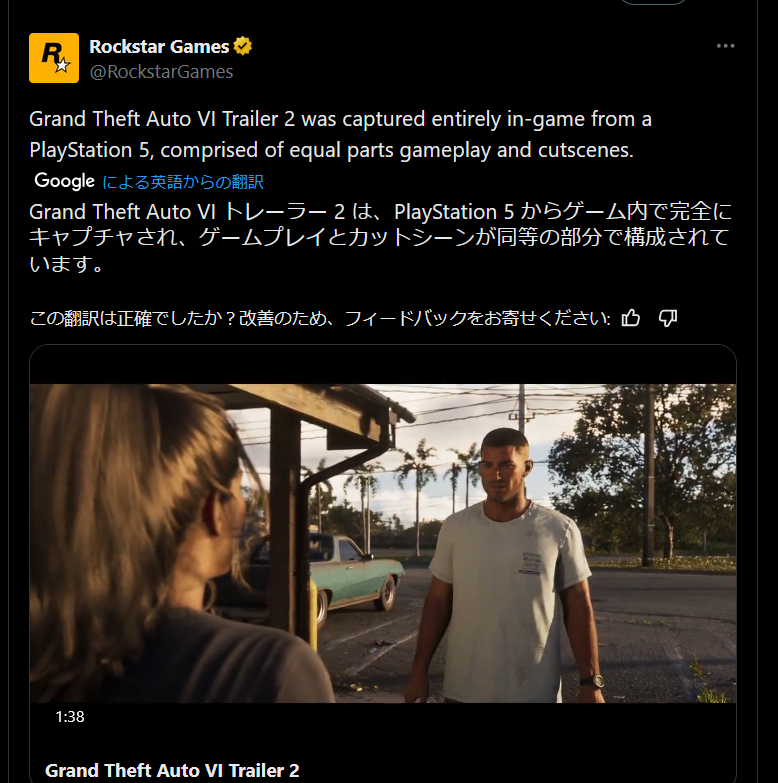Open the Rockstar Games profile avatar
Viewport: 778px width, 783px height.
click(54, 58)
